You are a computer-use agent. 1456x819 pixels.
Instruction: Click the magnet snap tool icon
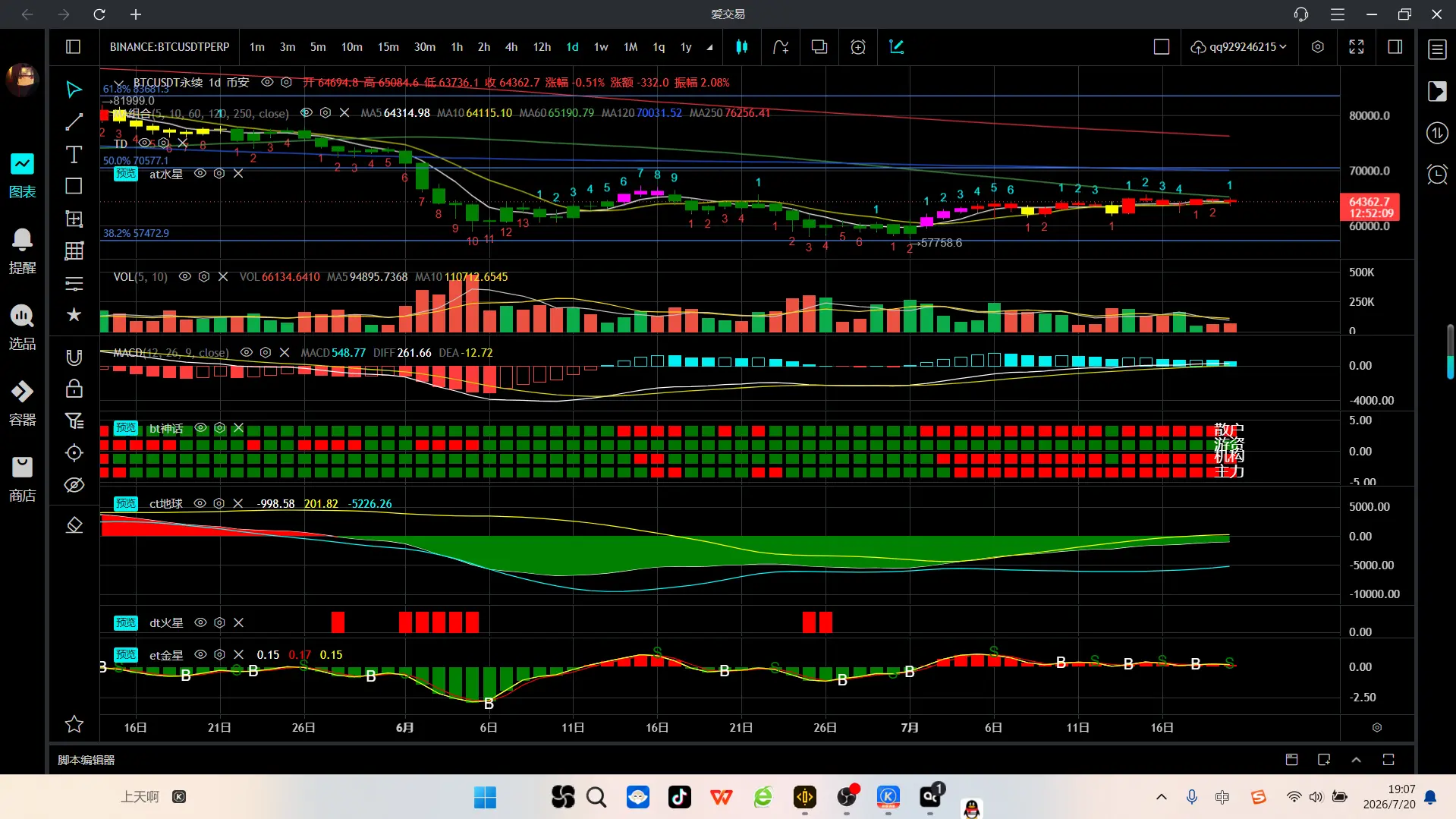click(74, 358)
